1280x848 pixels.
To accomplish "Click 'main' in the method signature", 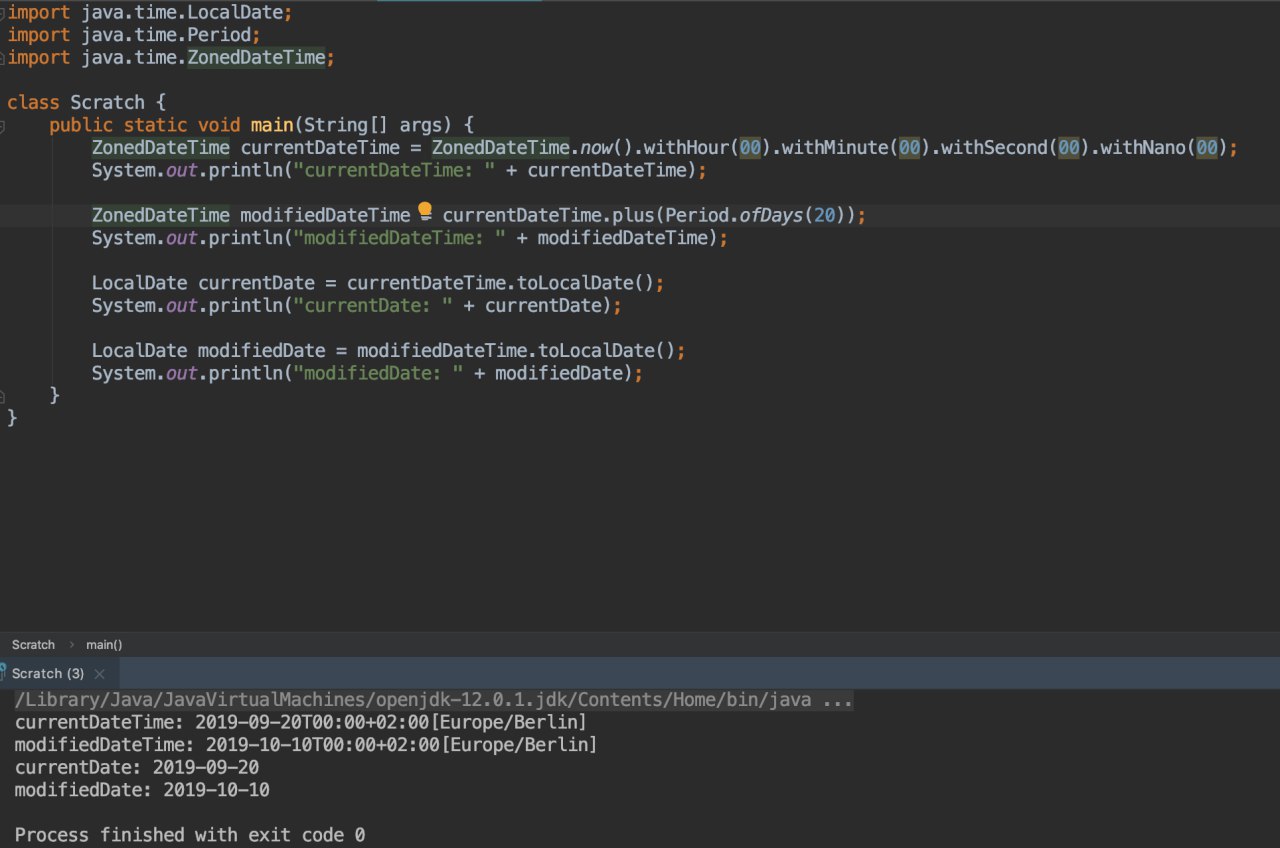I will [x=271, y=125].
